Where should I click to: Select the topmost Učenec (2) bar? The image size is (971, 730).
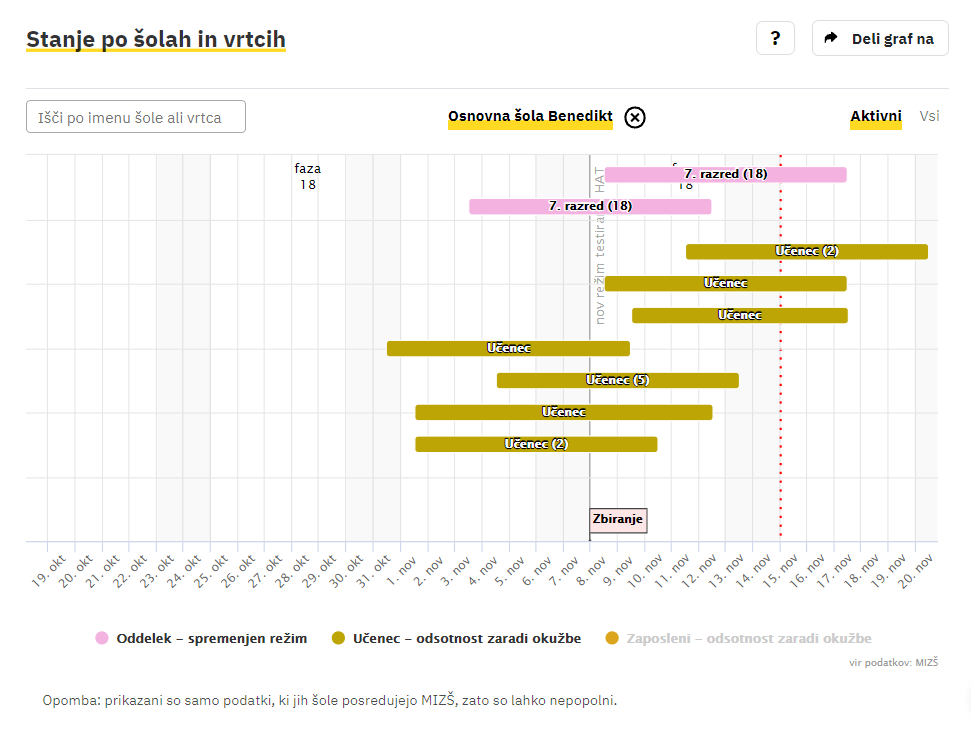(x=806, y=251)
